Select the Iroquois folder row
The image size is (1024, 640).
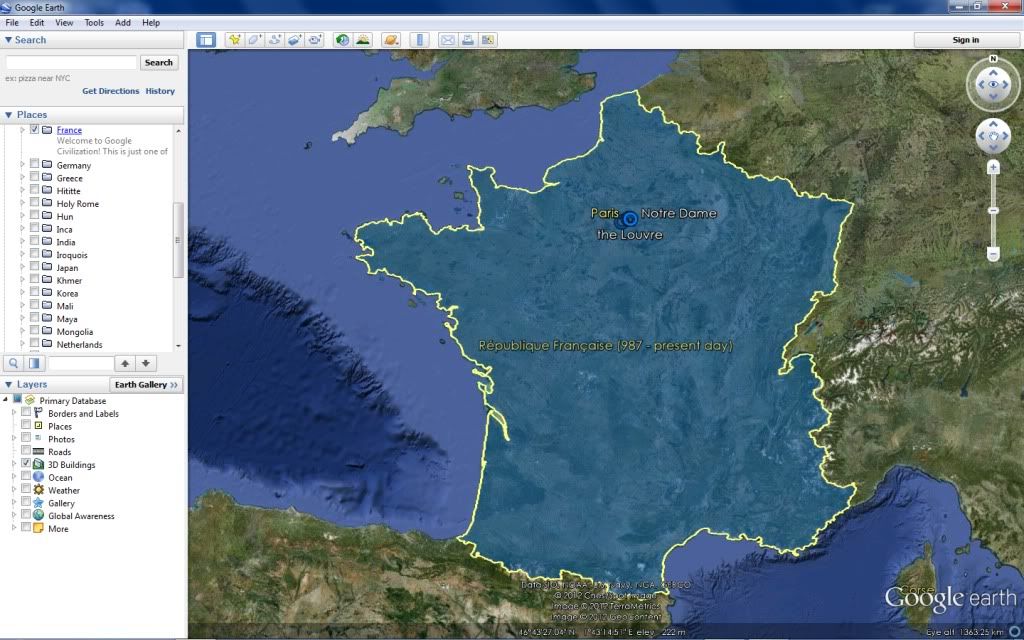pos(71,255)
